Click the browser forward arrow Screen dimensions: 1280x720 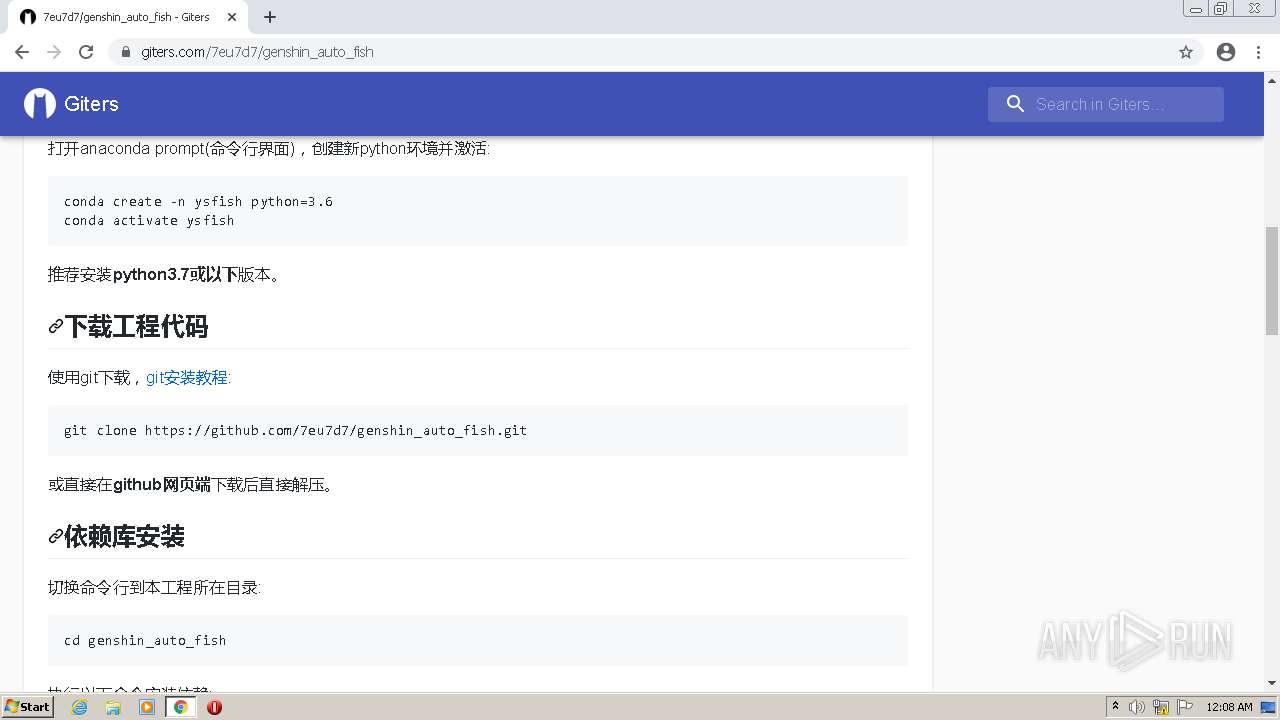pos(54,52)
